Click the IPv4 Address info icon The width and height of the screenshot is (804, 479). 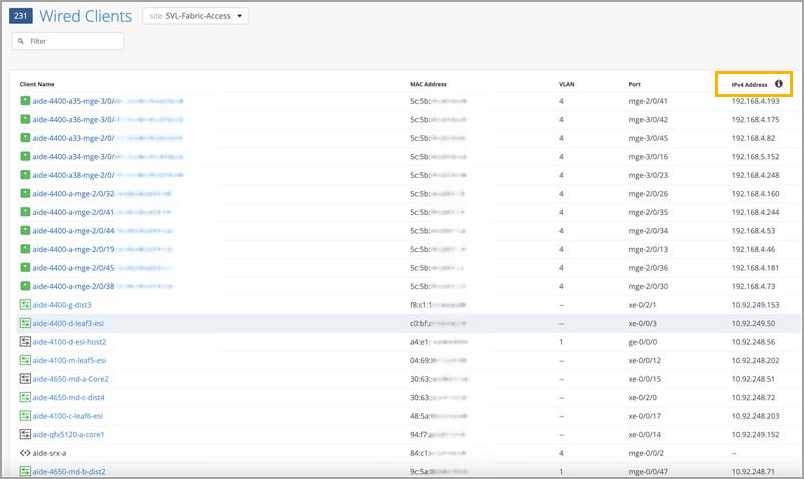click(778, 84)
